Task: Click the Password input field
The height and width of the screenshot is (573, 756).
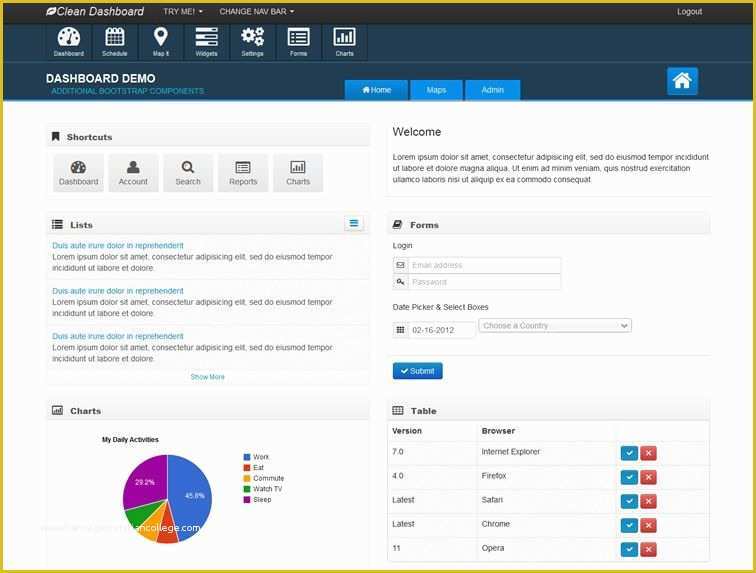Action: [x=484, y=282]
